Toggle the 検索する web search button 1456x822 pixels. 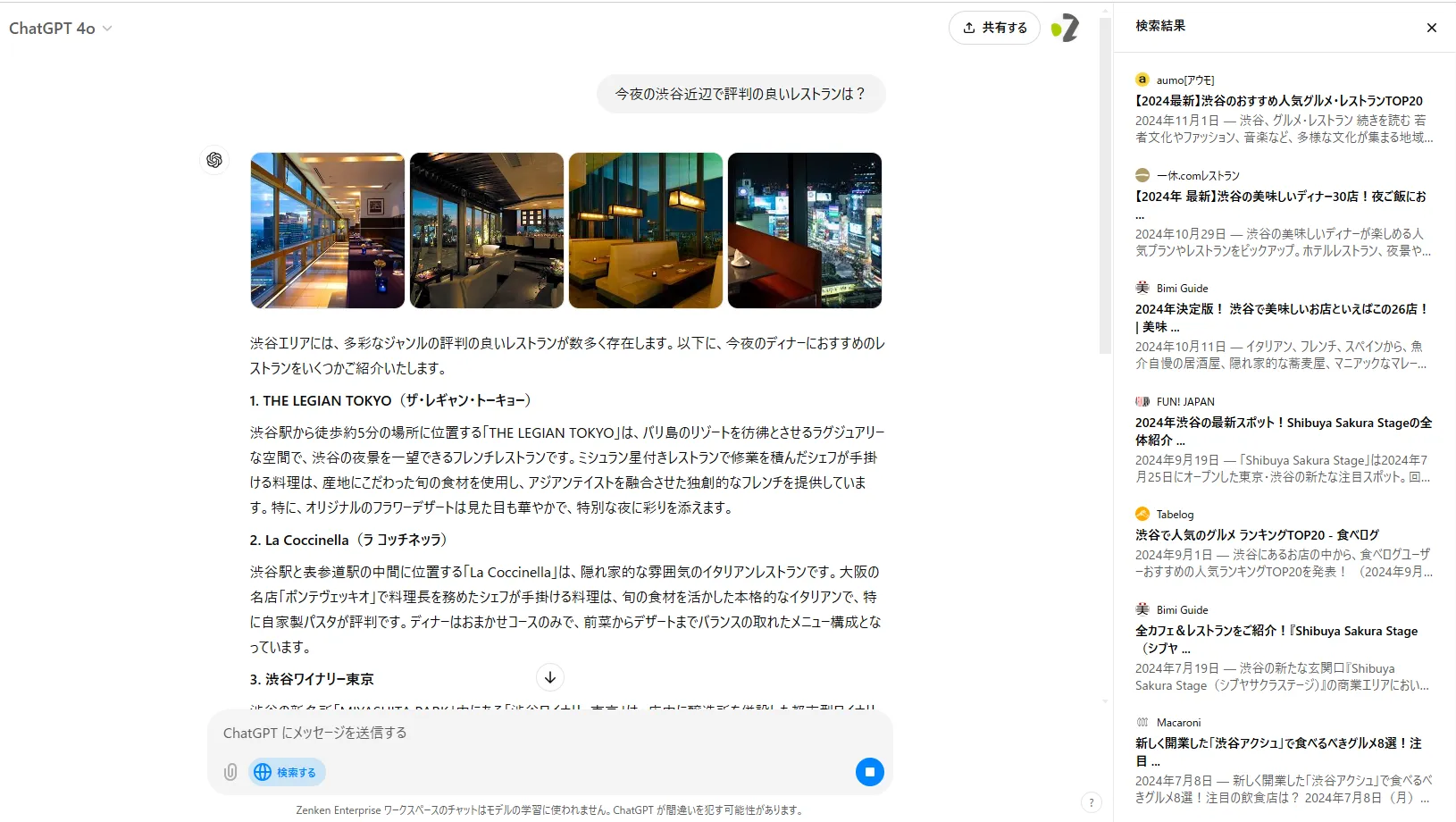tap(288, 772)
